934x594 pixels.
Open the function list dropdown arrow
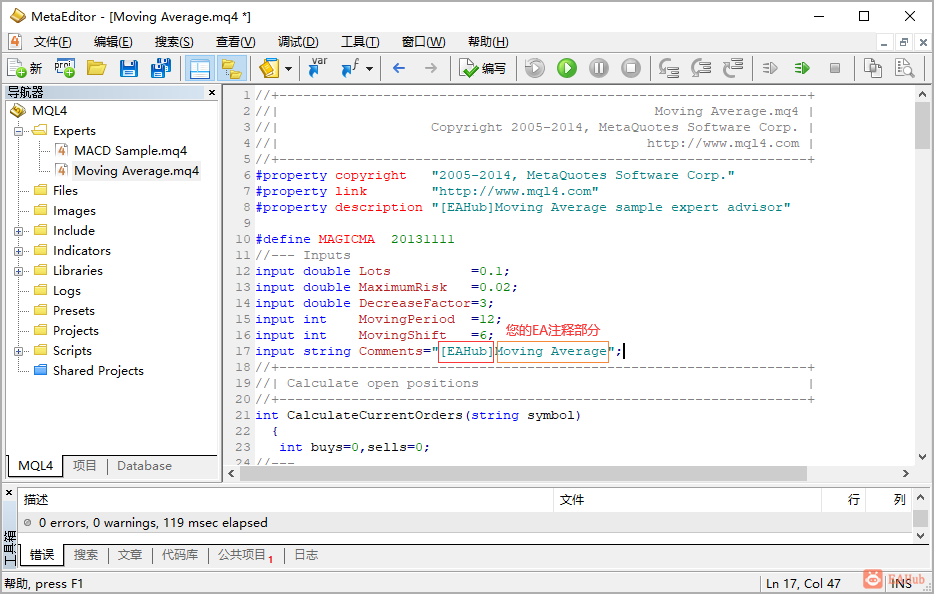pyautogui.click(x=369, y=68)
